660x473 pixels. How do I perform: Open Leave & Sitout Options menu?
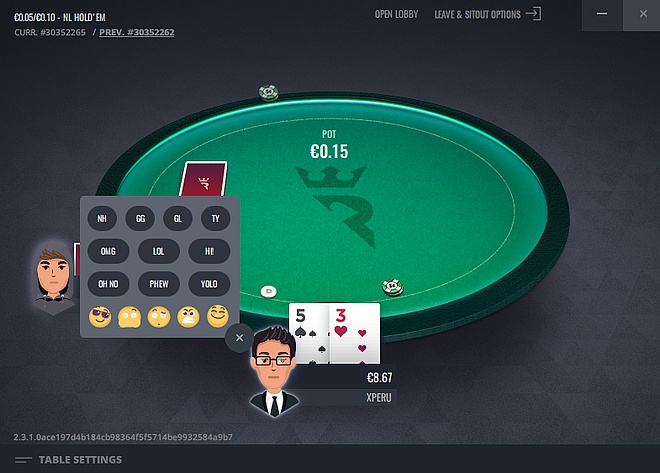pyautogui.click(x=477, y=14)
